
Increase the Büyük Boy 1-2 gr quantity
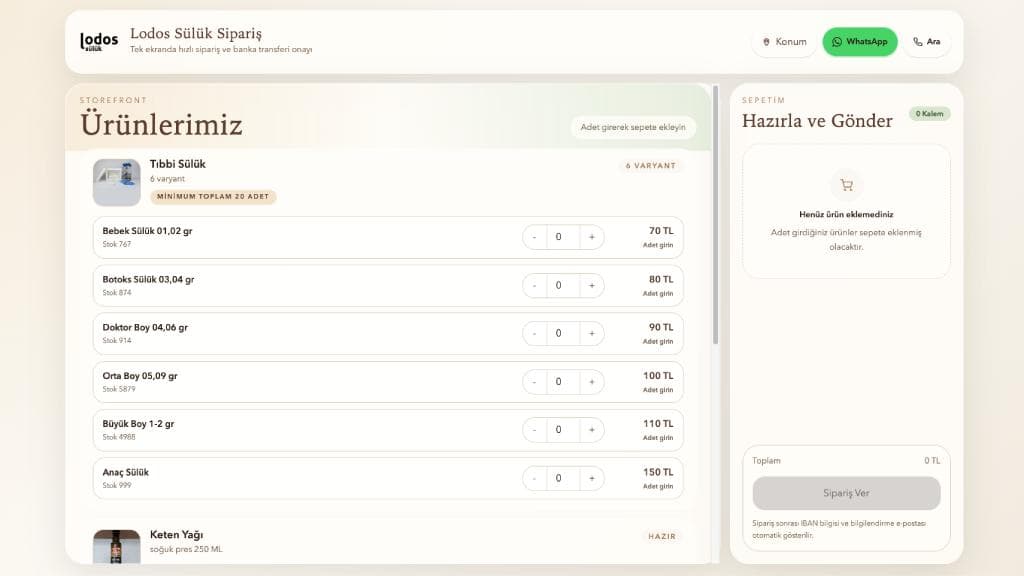tap(593, 429)
